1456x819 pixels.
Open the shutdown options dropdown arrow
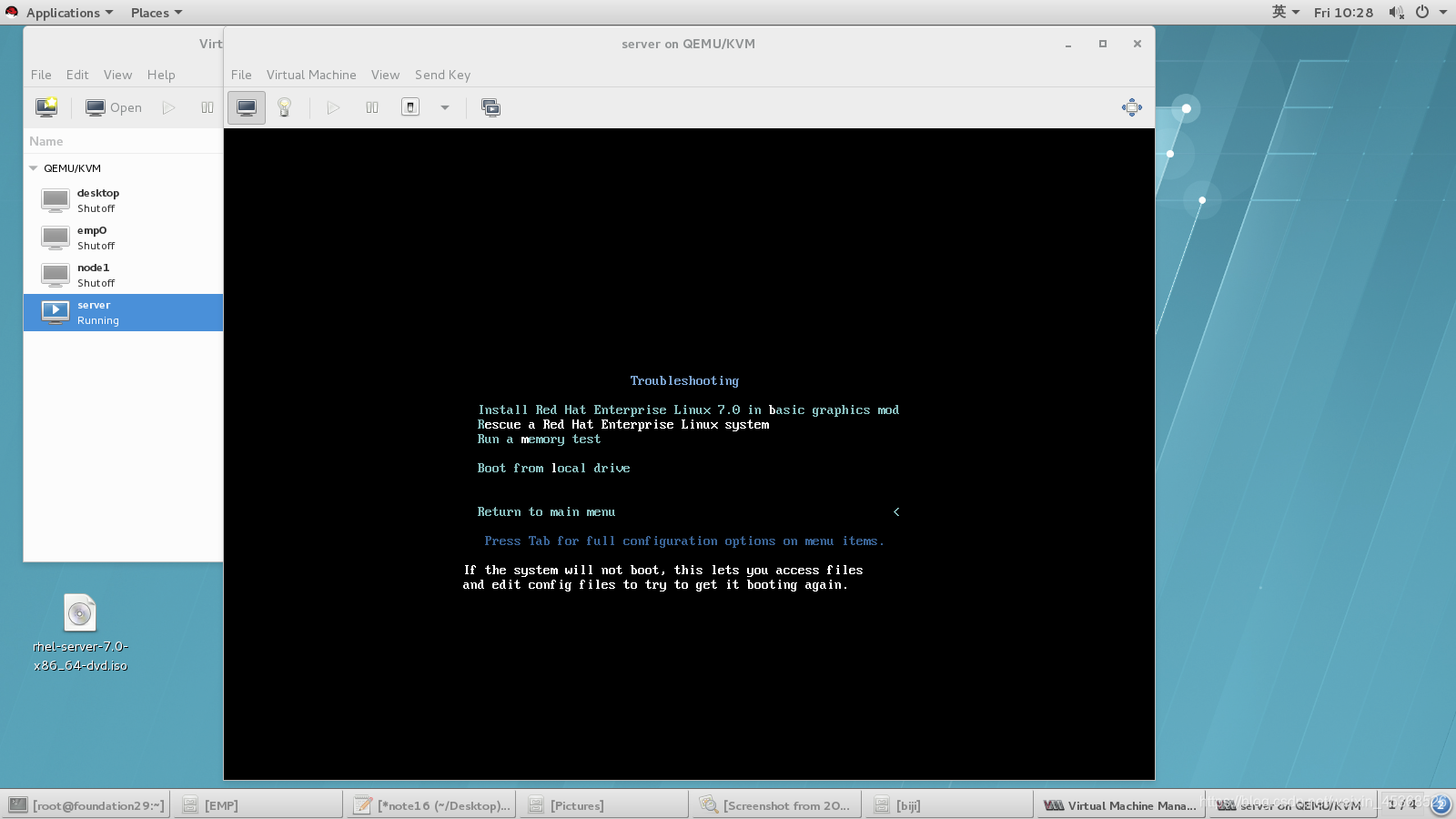pos(445,107)
